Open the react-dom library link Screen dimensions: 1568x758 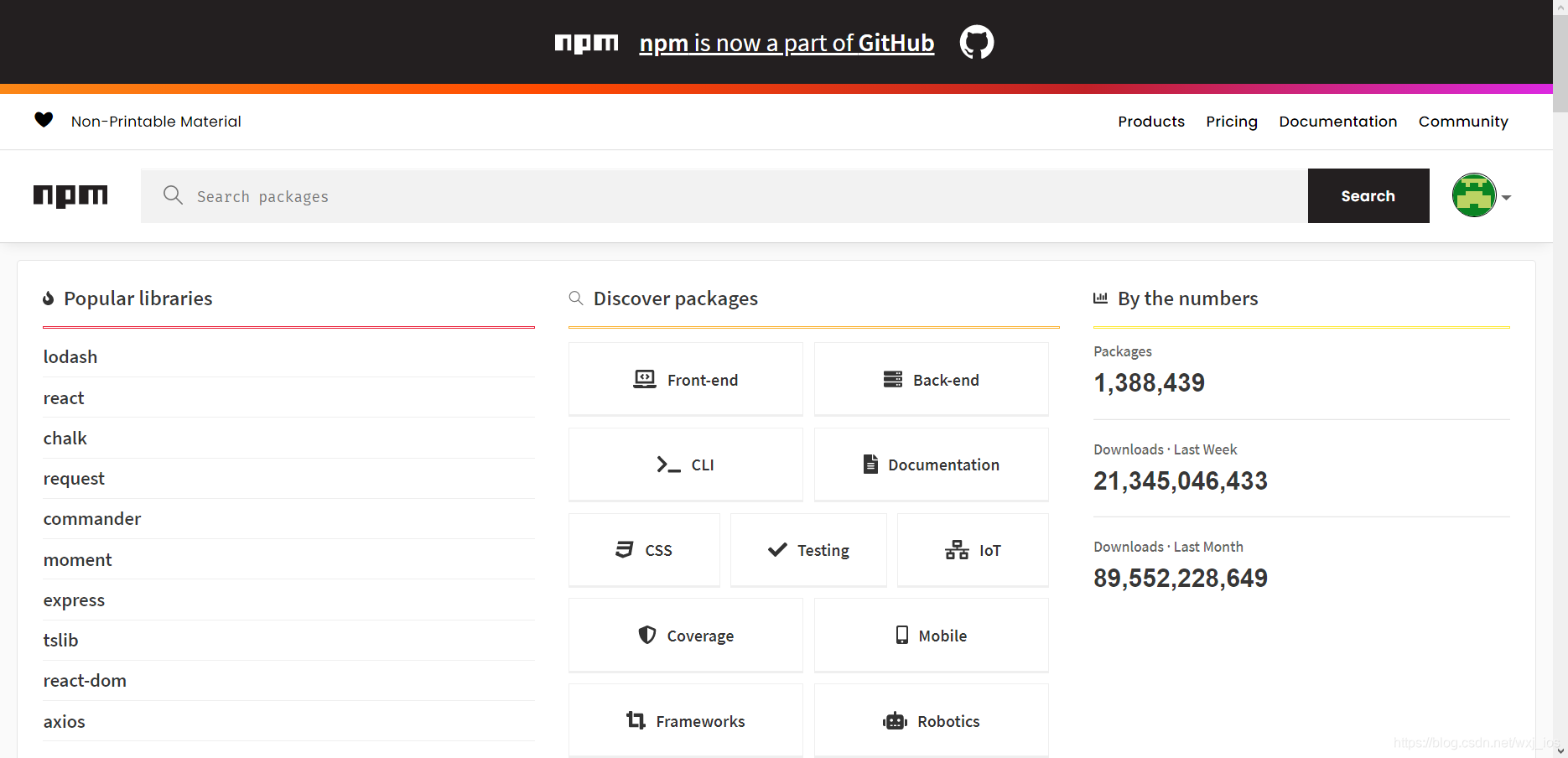(85, 680)
